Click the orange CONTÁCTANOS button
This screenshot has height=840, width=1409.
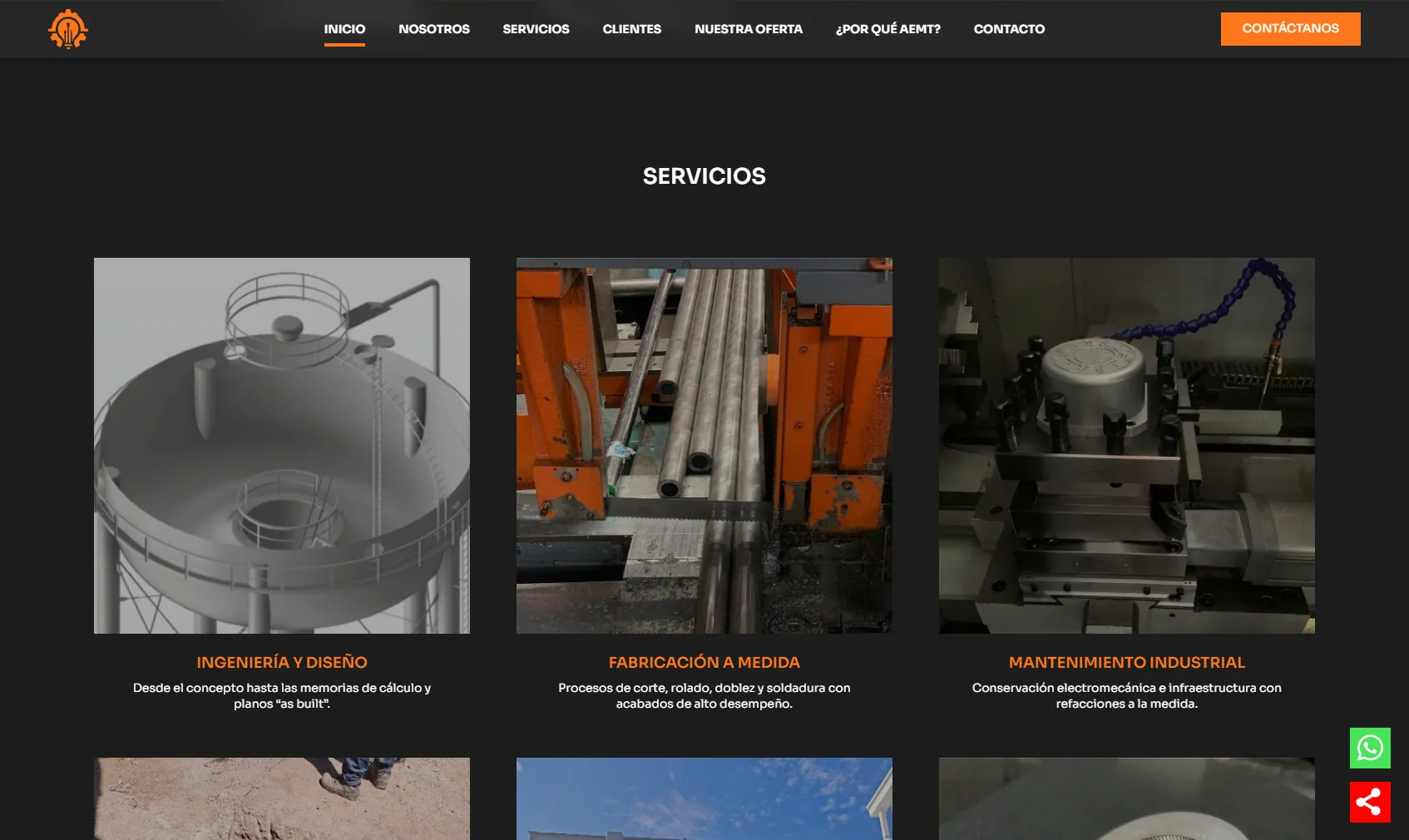[1291, 29]
